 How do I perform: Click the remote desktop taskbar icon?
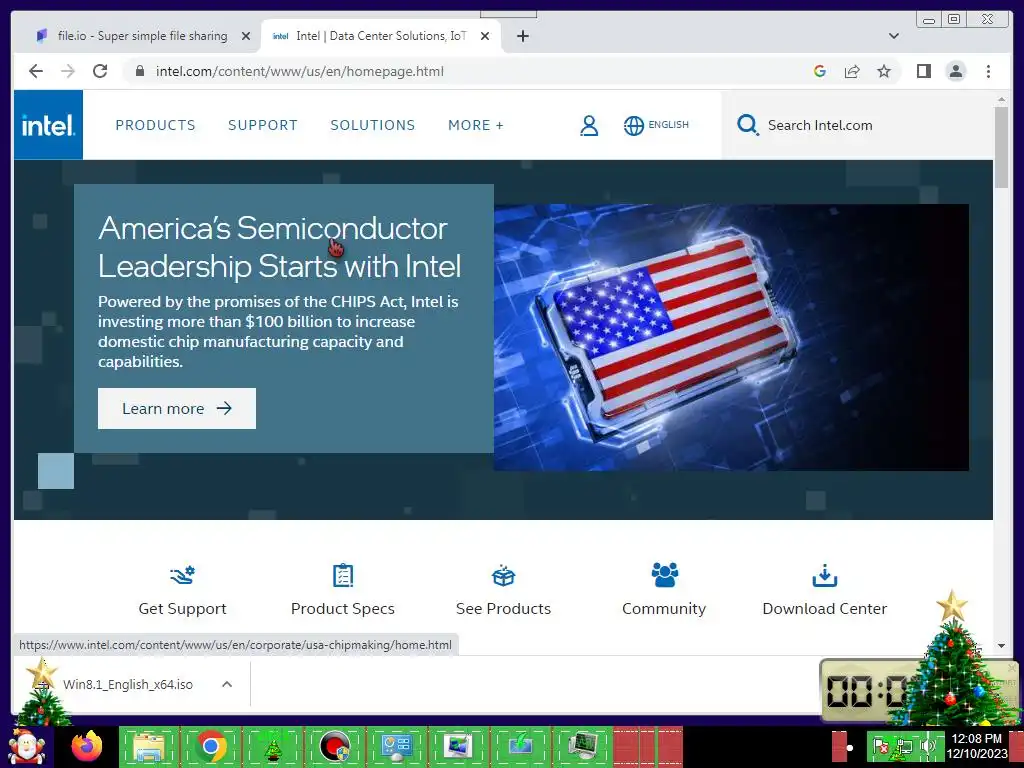click(458, 746)
